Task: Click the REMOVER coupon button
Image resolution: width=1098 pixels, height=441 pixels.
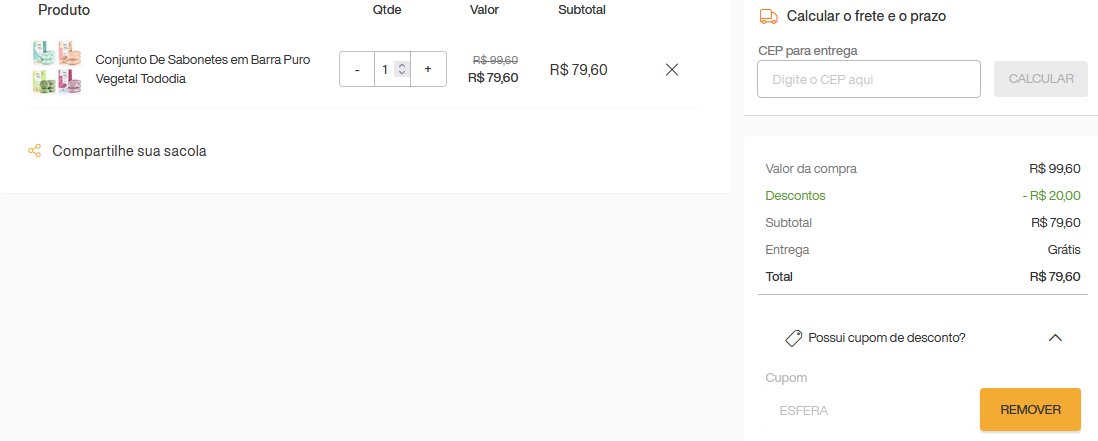Action: [1030, 410]
